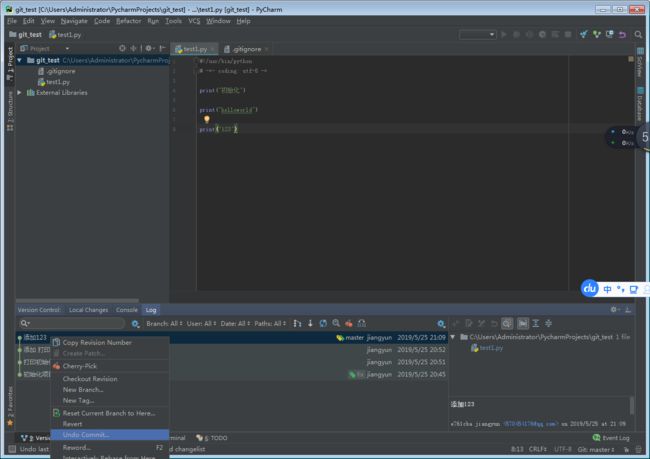Click the Version Control panel settings gear

click(614, 310)
